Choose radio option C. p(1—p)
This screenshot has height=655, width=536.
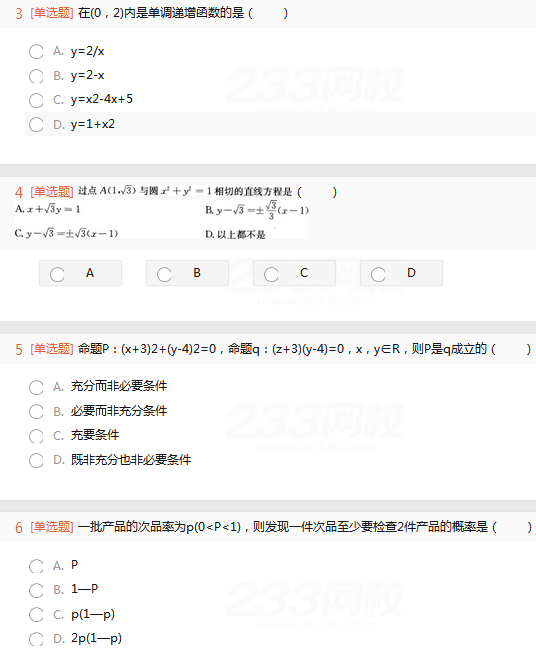pyautogui.click(x=36, y=614)
